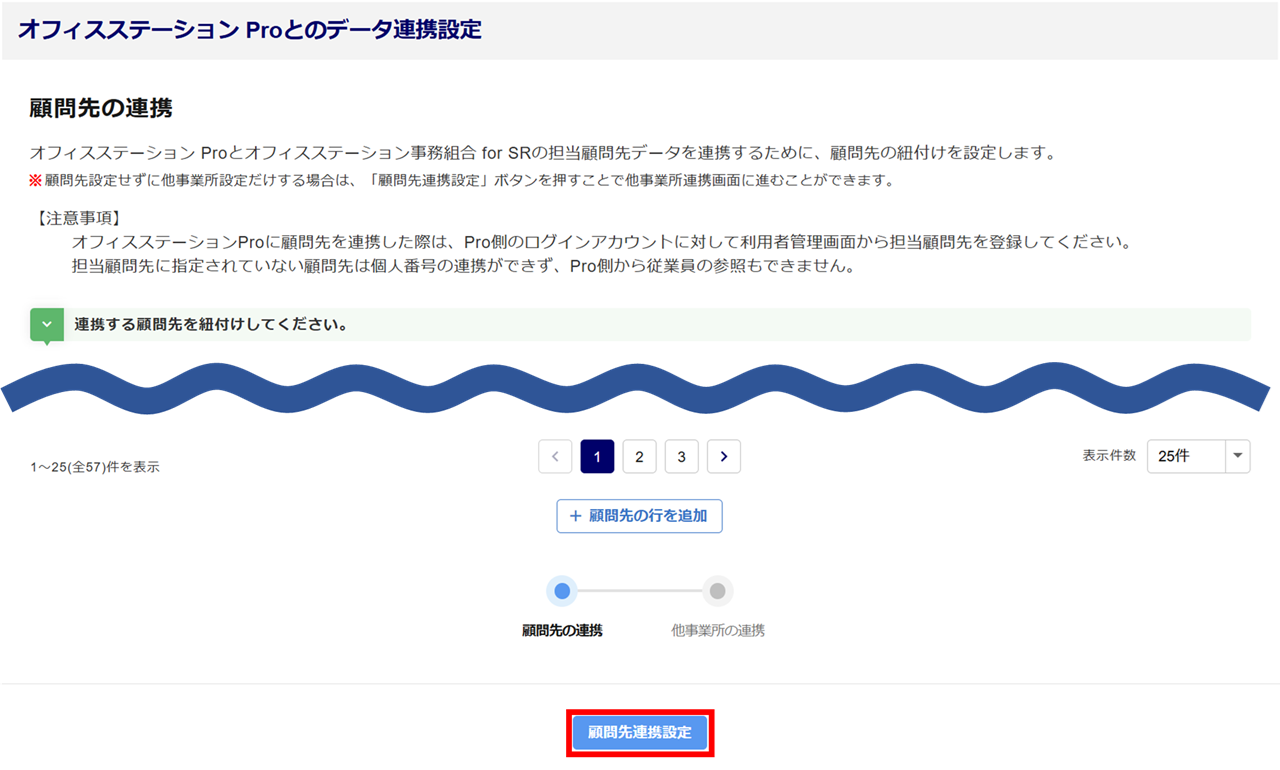Click the 顧問先の連携 step label
The height and width of the screenshot is (770, 1280).
coord(562,631)
